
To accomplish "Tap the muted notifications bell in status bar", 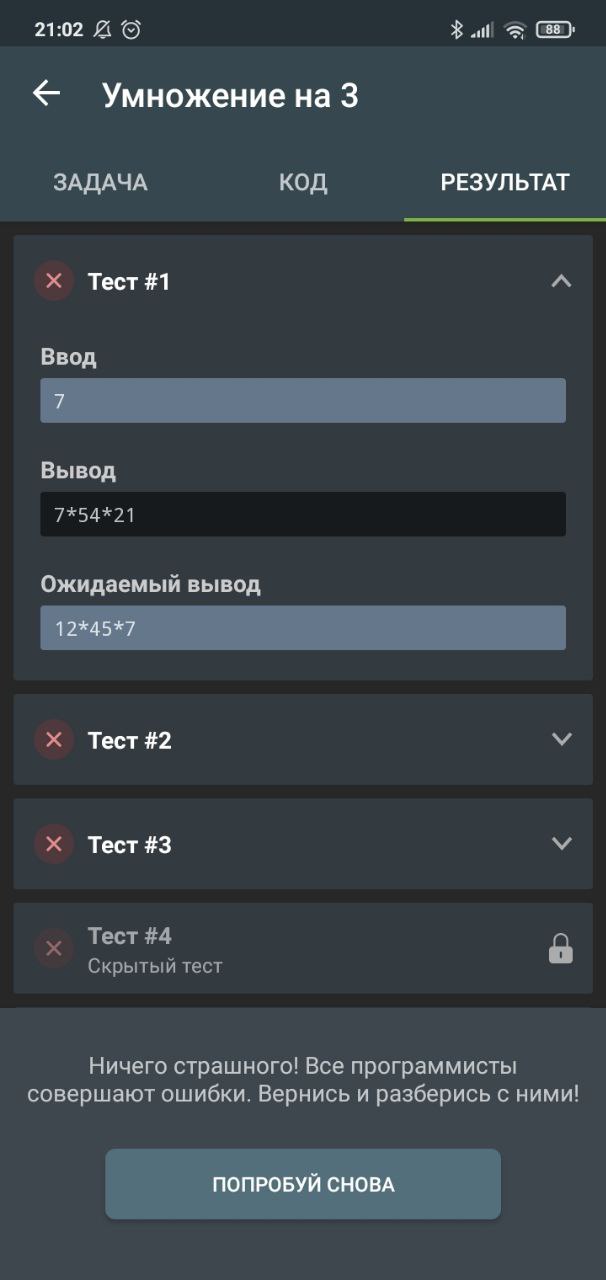I will click(102, 29).
